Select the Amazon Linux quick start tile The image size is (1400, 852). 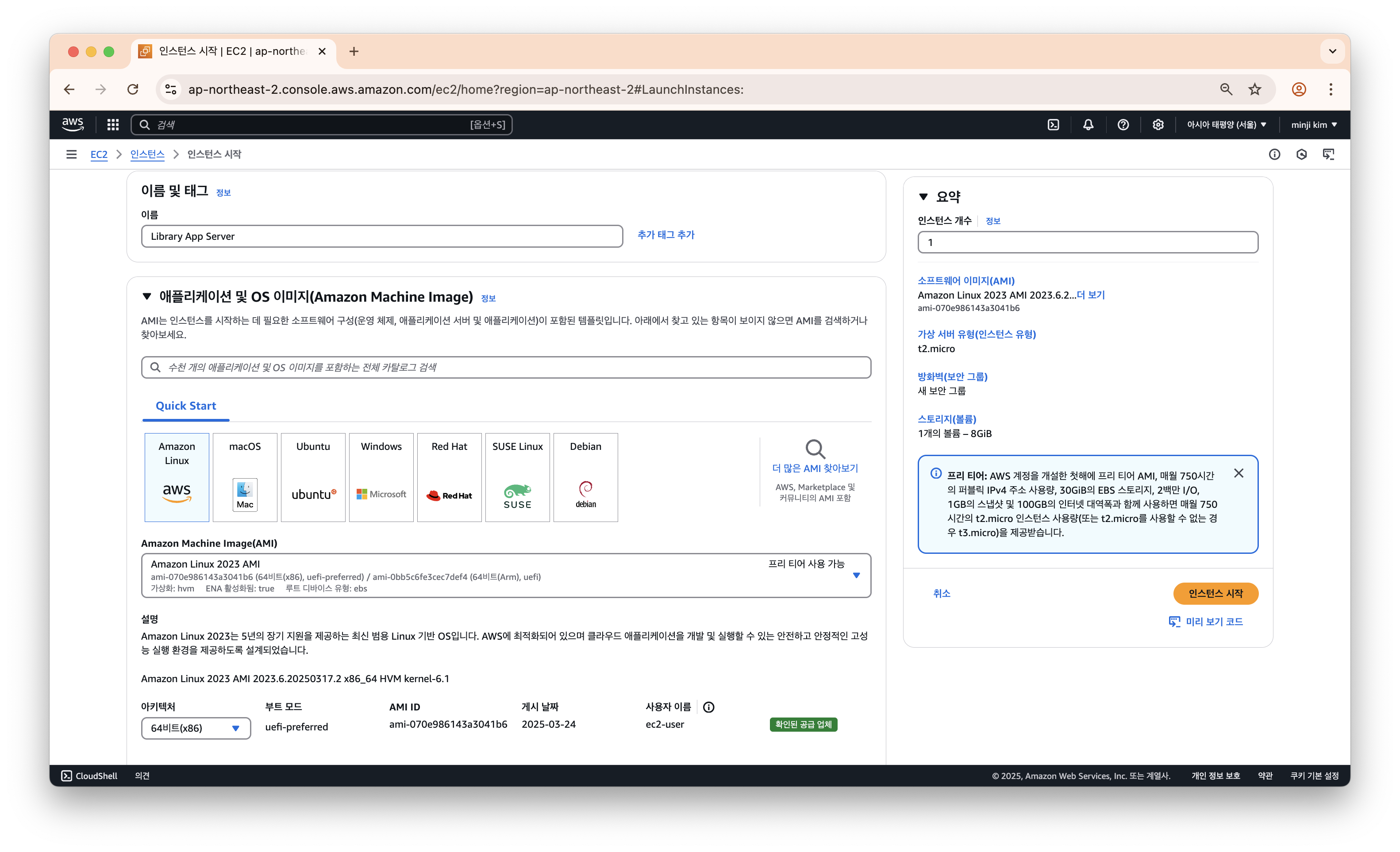[177, 477]
